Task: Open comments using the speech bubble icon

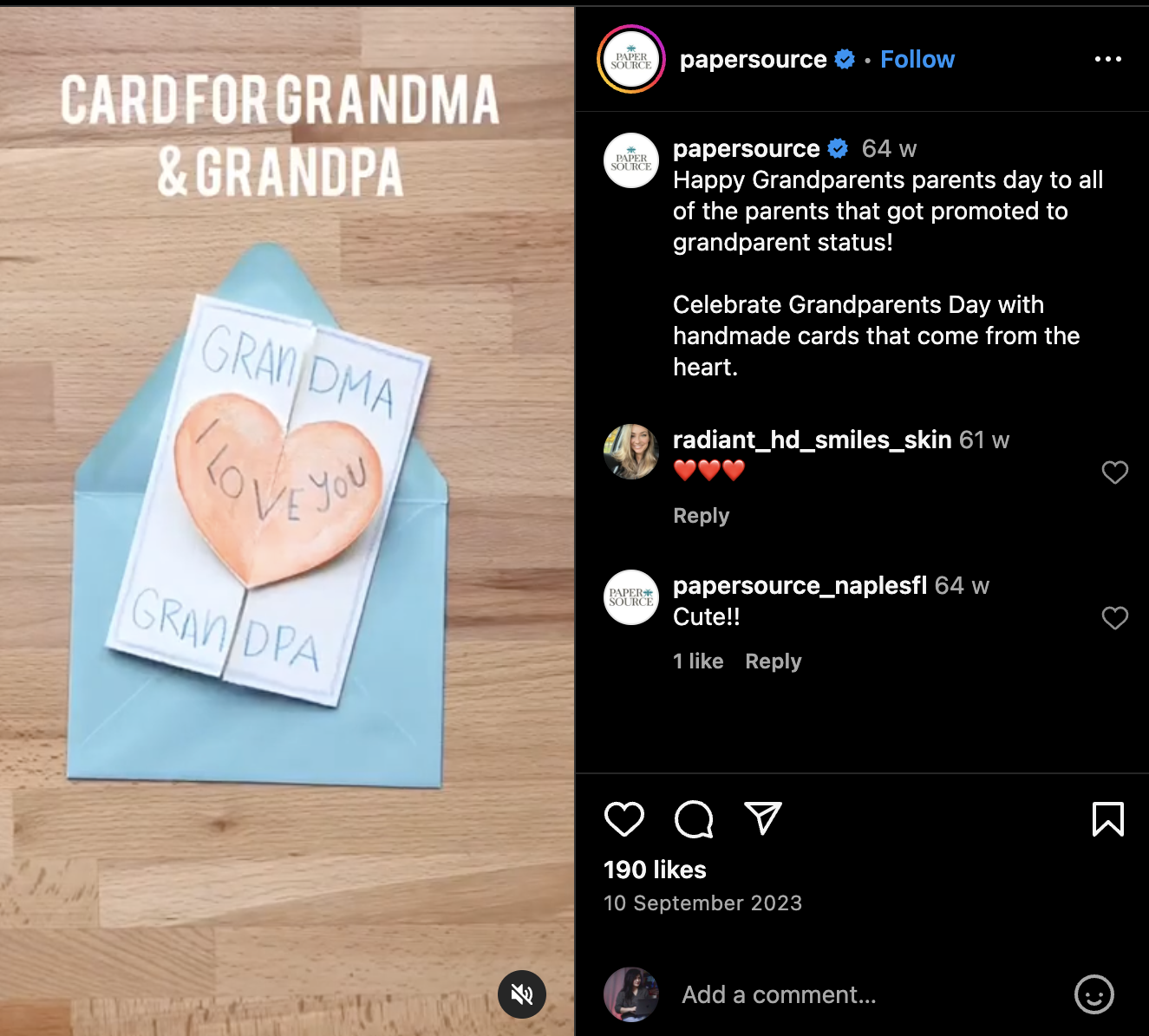Action: tap(694, 819)
